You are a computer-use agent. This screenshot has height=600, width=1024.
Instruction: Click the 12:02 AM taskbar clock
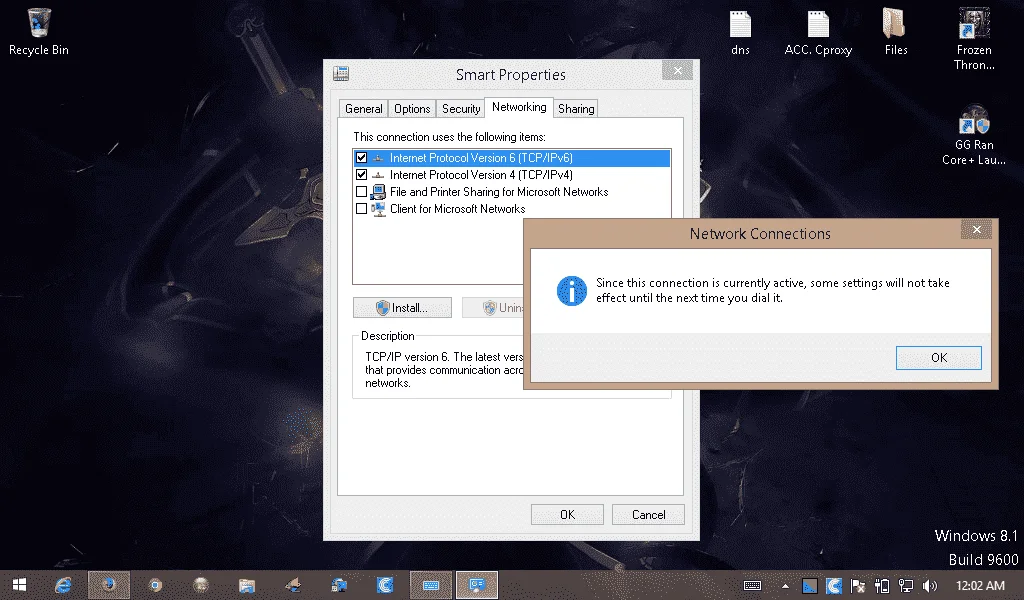[x=980, y=586]
